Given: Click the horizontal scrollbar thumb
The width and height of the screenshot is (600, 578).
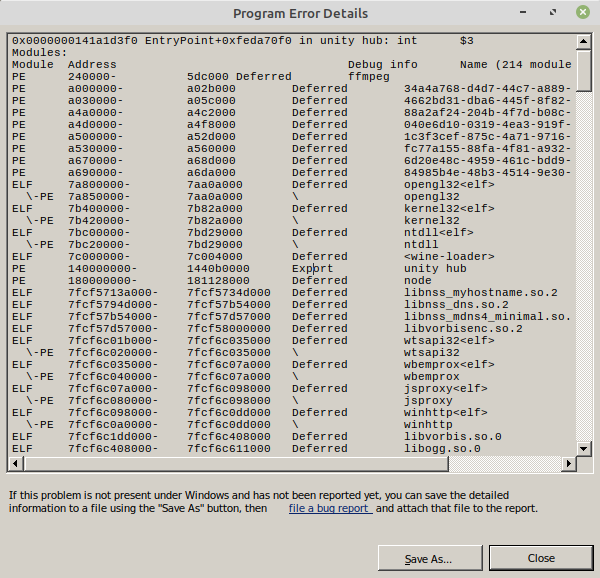Looking at the screenshot, I should (x=235, y=464).
